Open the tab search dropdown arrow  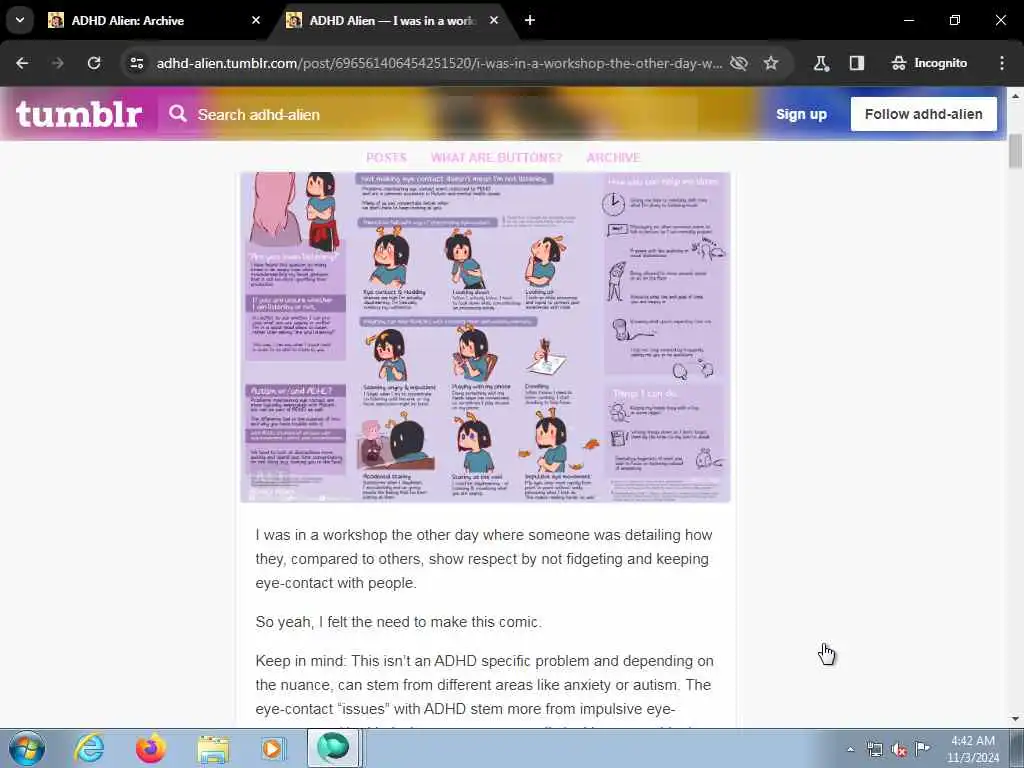(x=20, y=20)
